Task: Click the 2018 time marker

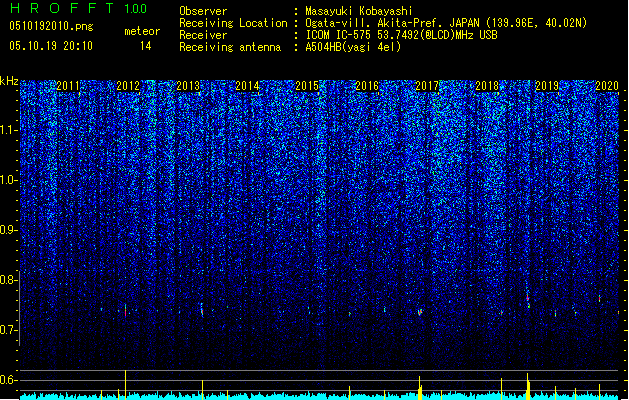Action: click(487, 86)
